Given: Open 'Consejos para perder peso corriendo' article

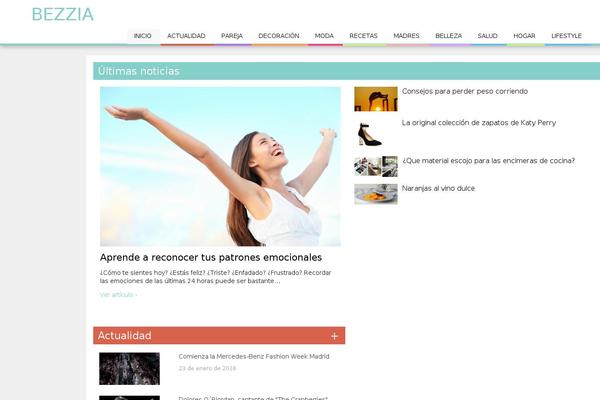Looking at the screenshot, I should pyautogui.click(x=465, y=91).
